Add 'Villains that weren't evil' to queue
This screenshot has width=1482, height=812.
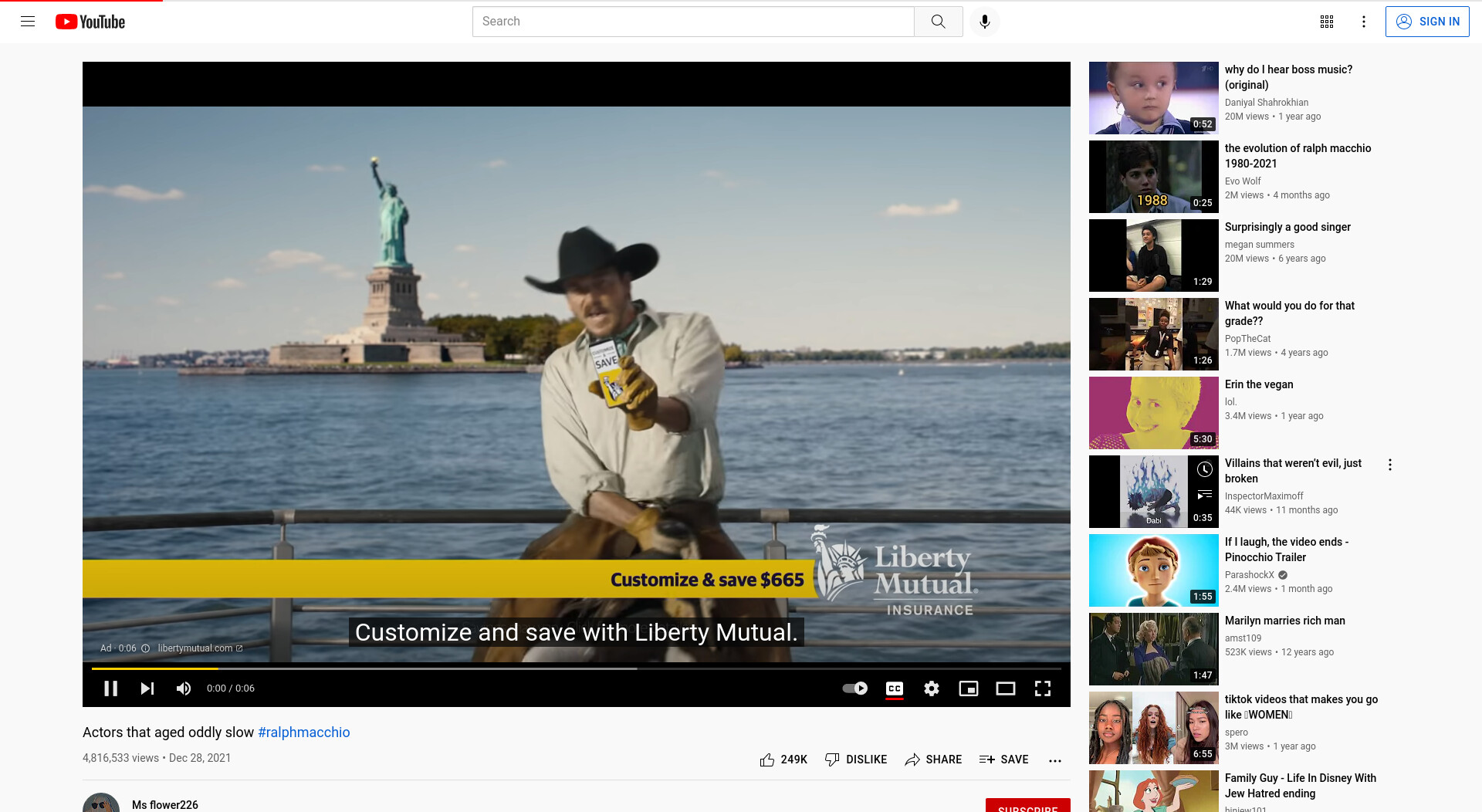tap(1205, 495)
